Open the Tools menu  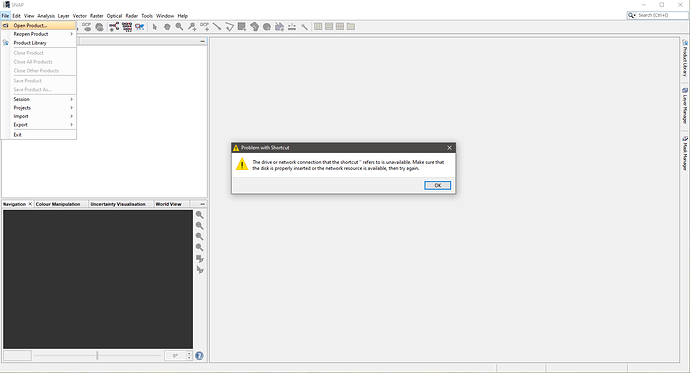(x=147, y=16)
